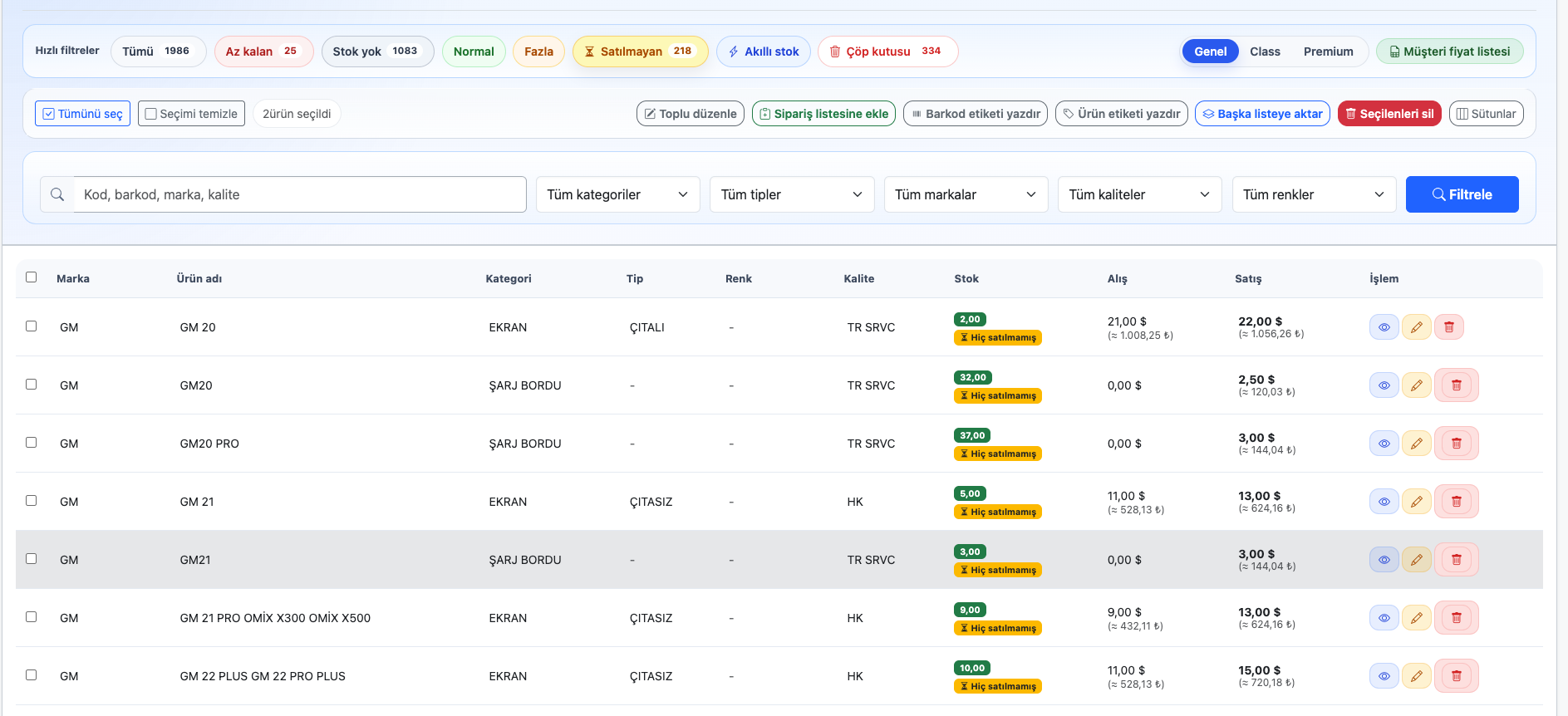Switch to the Premium price tab

[1328, 51]
